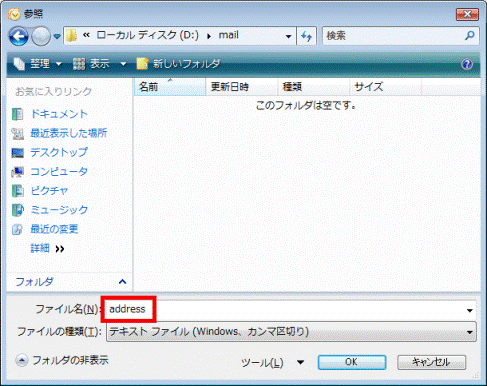Screen dimensions: 487x386
Task: Click the Back navigation arrow button
Action: [x=18, y=36]
